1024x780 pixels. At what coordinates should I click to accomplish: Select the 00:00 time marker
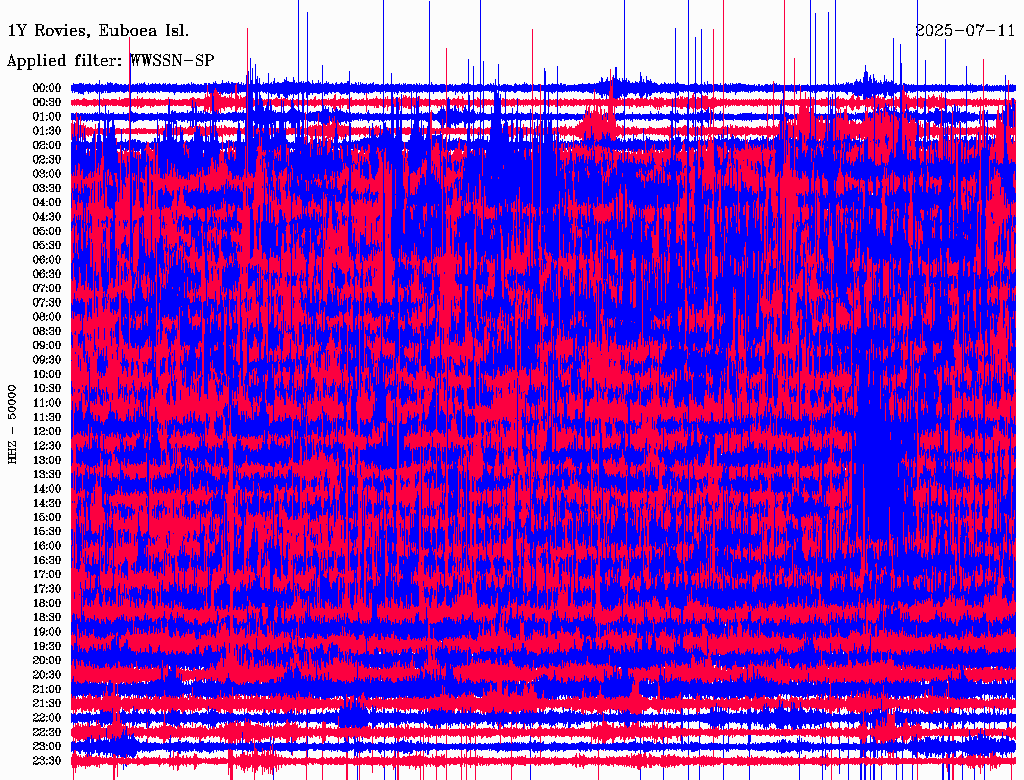(48, 88)
